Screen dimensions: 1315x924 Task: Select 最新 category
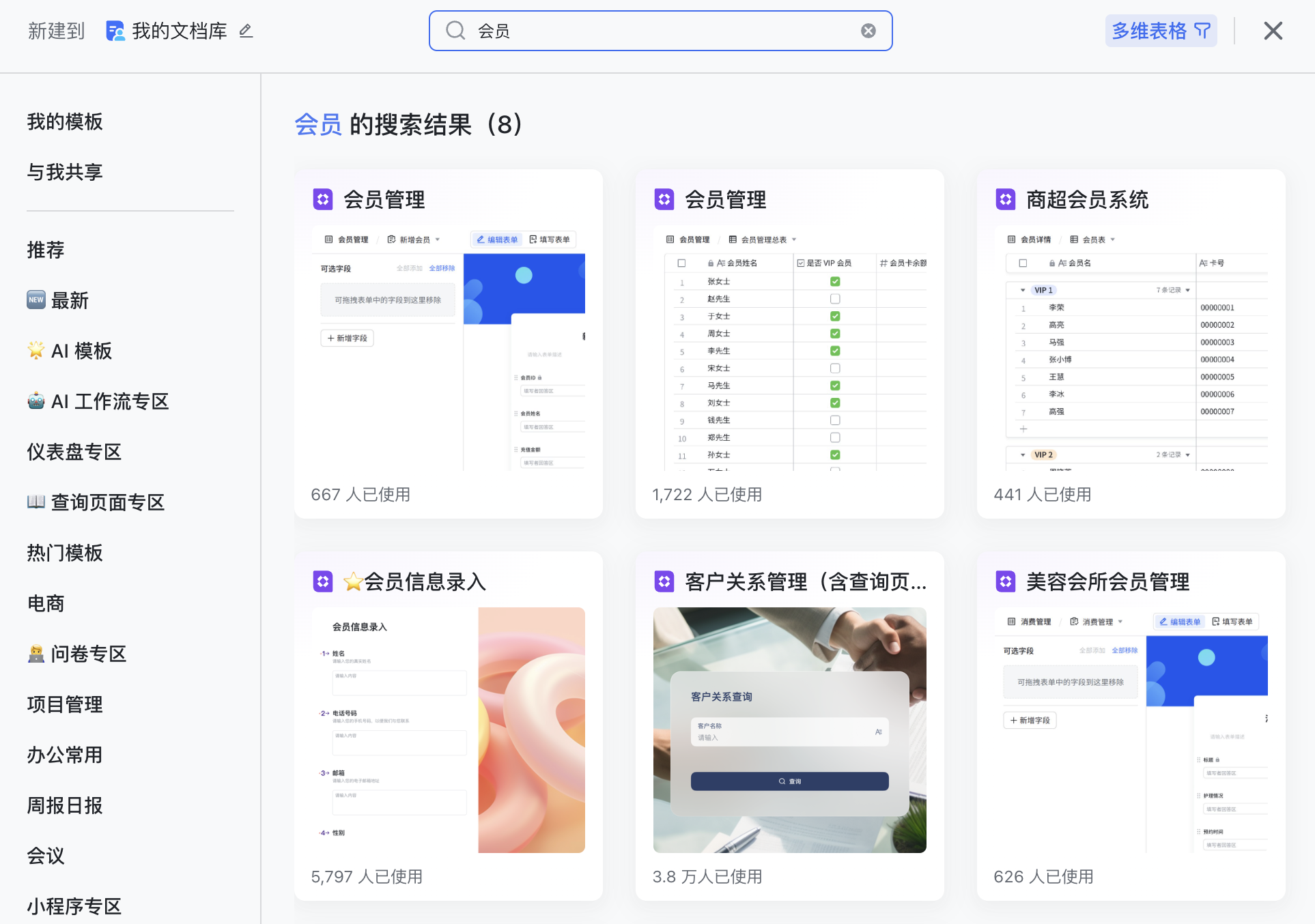70,301
